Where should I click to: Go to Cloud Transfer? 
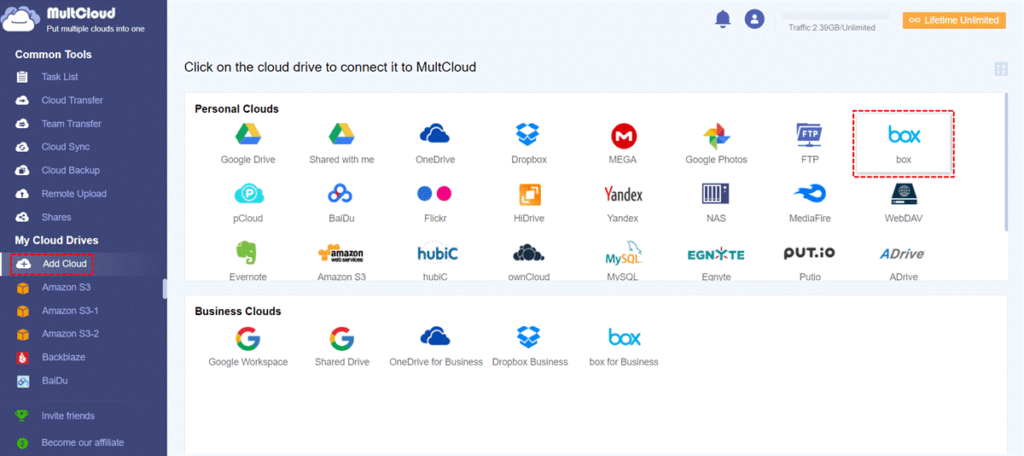click(x=72, y=100)
